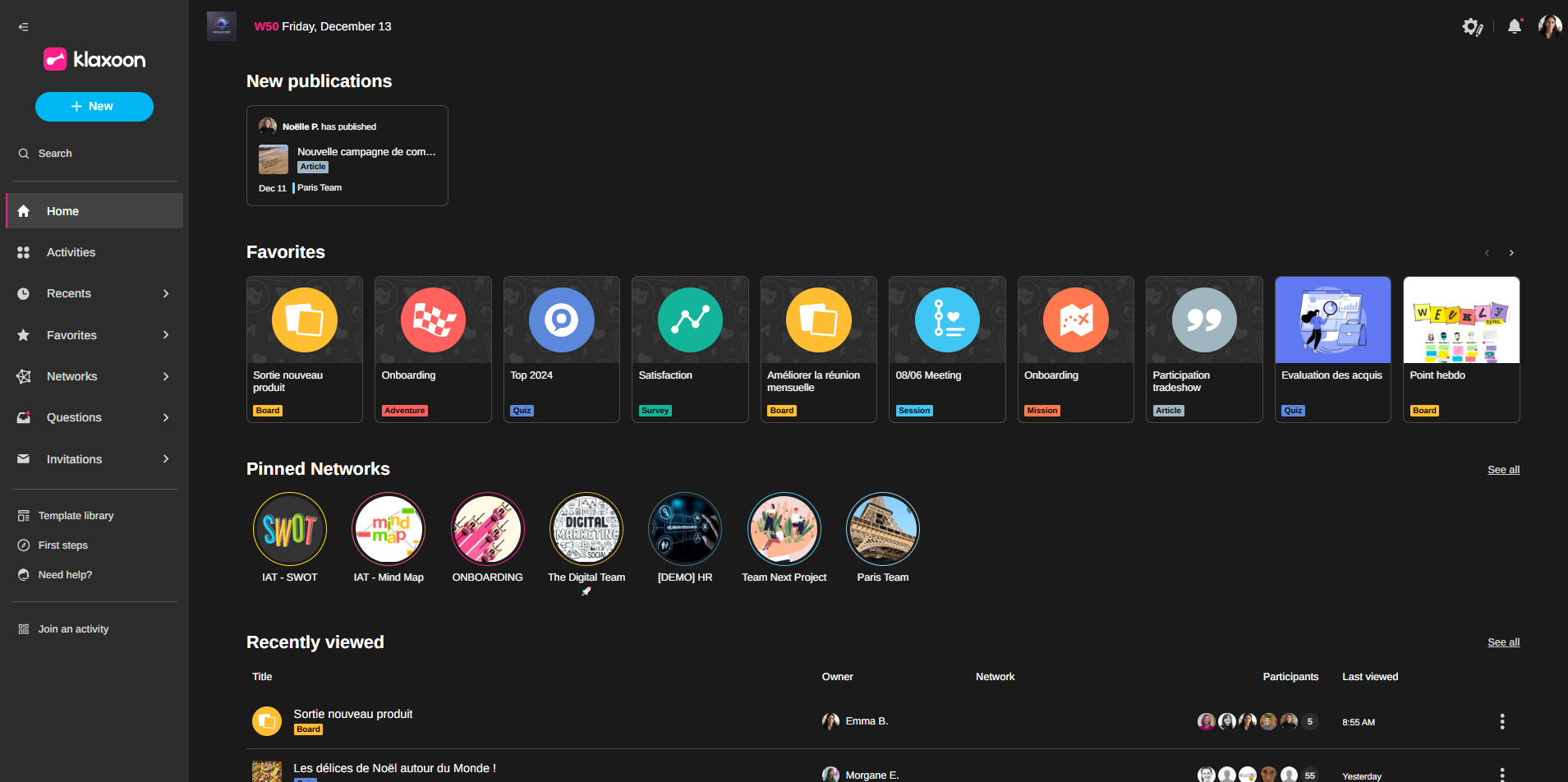Expand the Recents submenu arrow
This screenshot has height=782, width=1568.
(166, 294)
